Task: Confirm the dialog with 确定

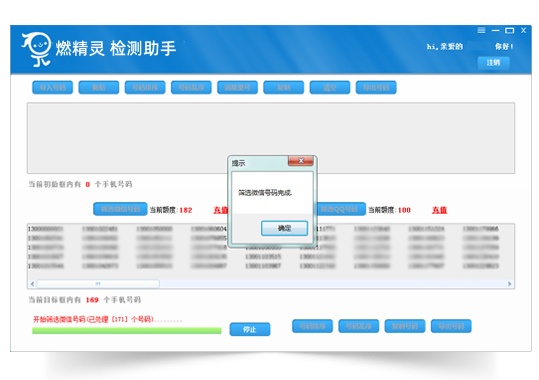Action: (284, 228)
